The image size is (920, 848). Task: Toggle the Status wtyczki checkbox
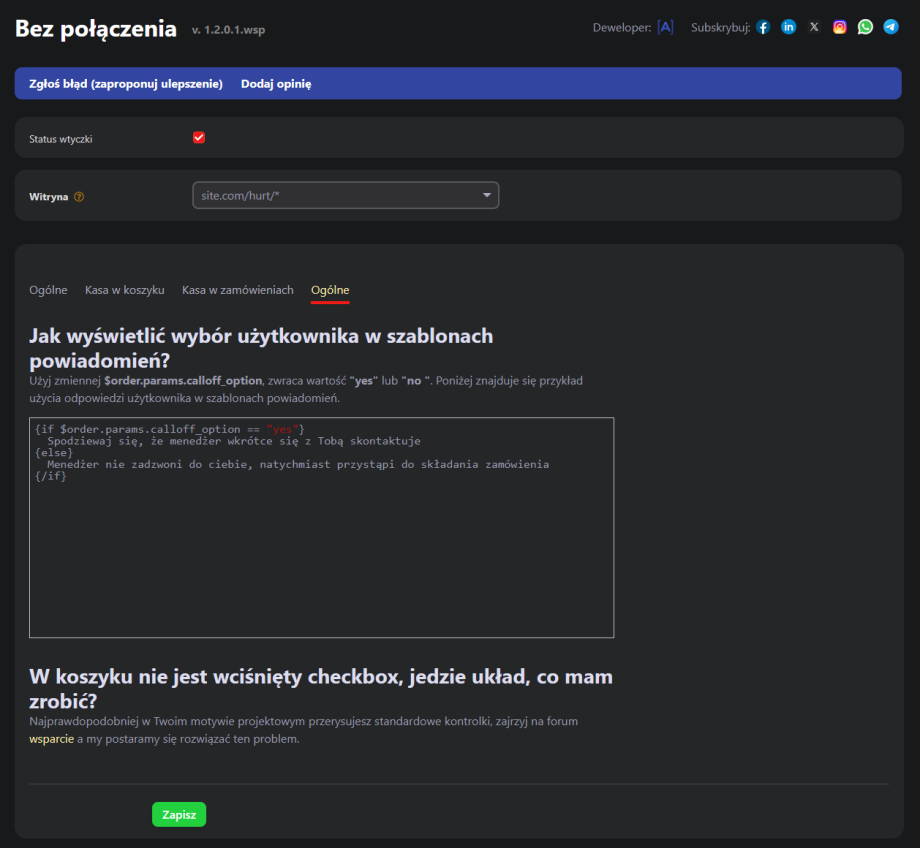tap(199, 138)
